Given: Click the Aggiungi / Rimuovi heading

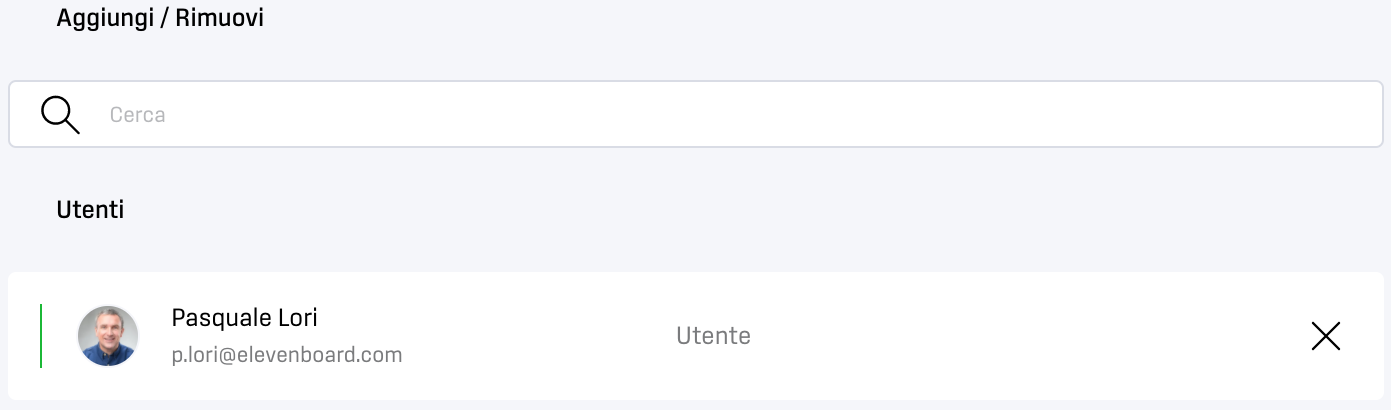Looking at the screenshot, I should [x=160, y=18].
